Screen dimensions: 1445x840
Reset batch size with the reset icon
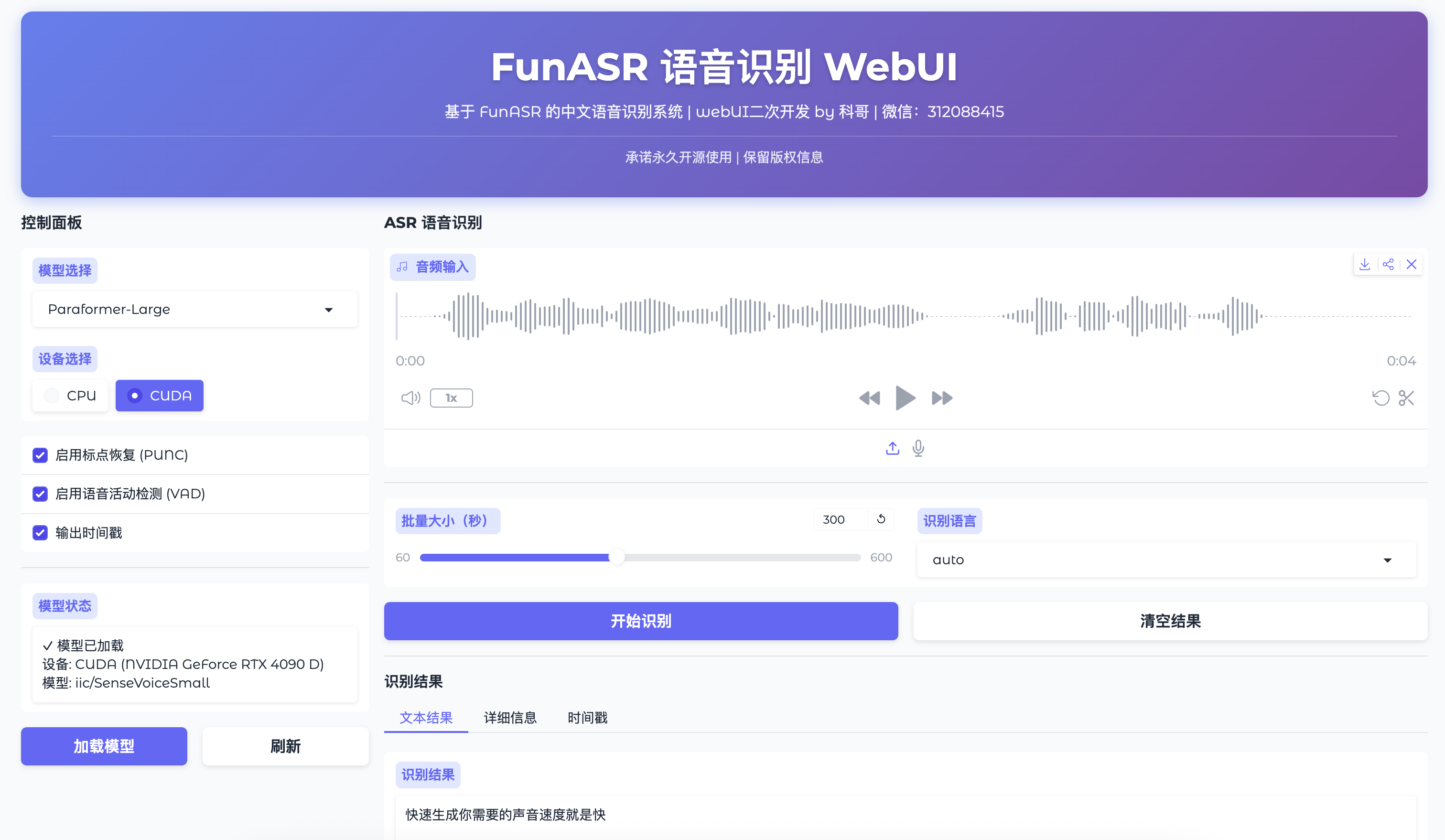tap(881, 519)
